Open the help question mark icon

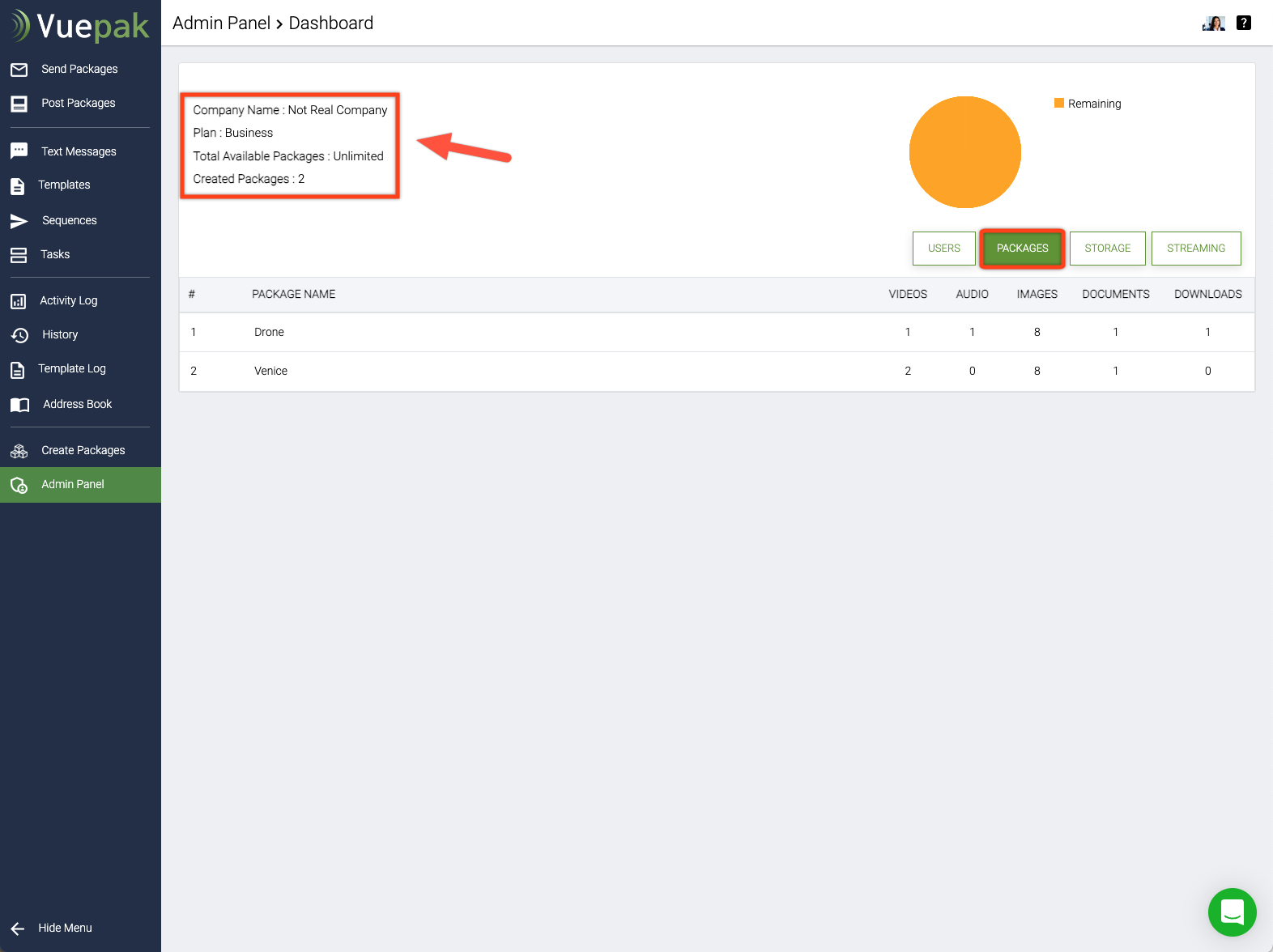(x=1244, y=23)
